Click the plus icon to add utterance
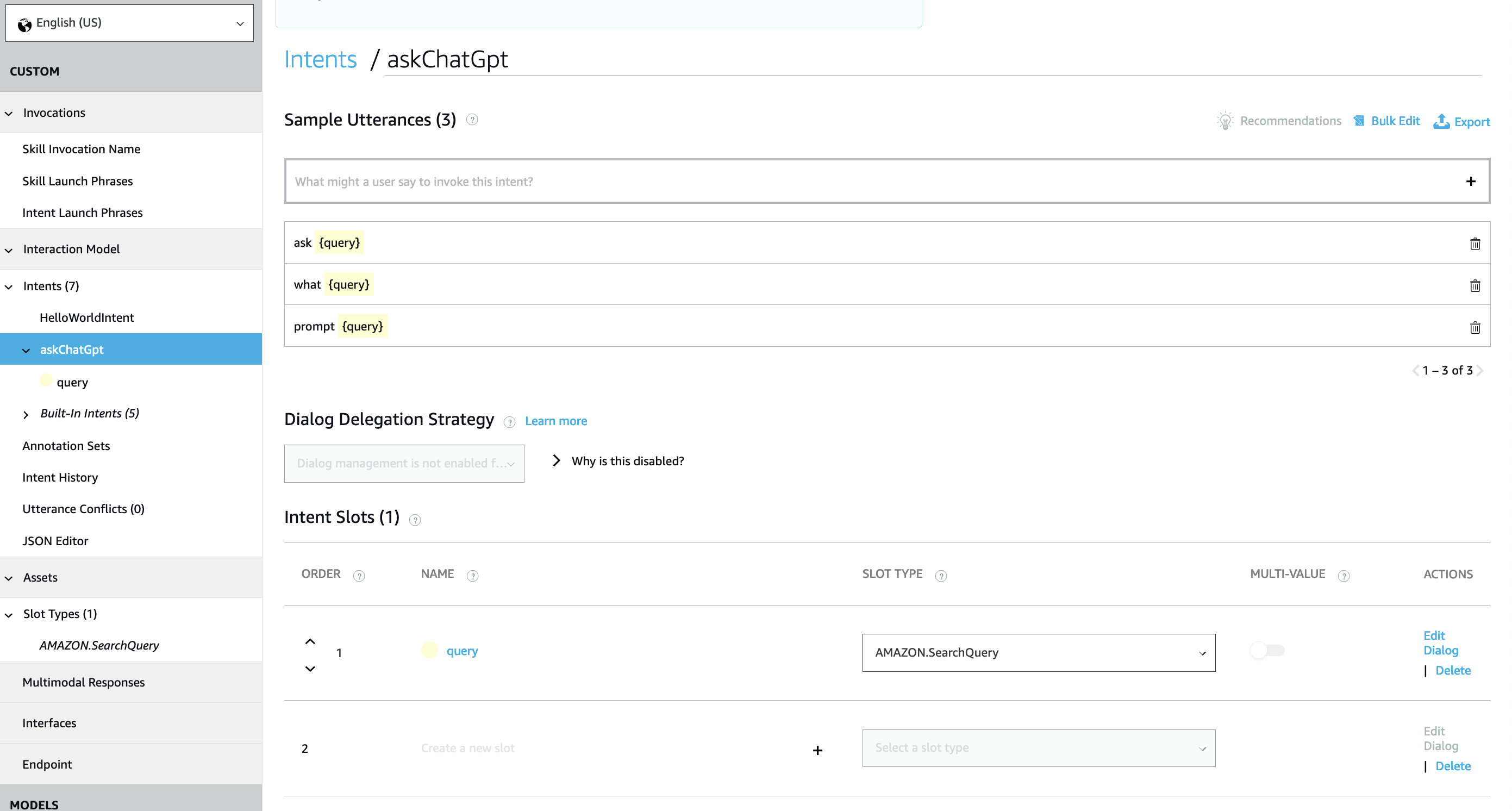This screenshot has width=1512, height=811. [x=1470, y=182]
